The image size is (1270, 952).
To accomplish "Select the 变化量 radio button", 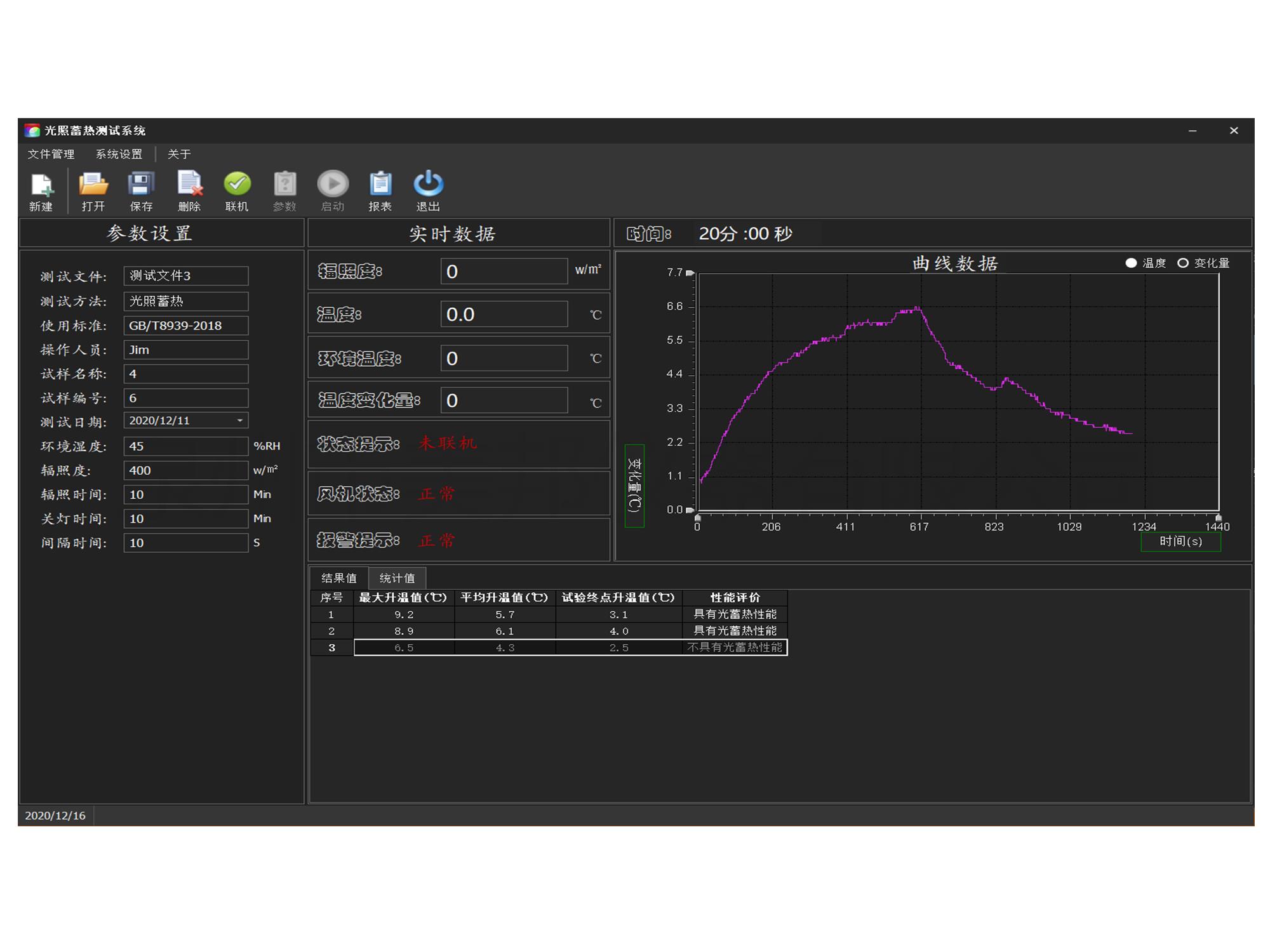I will tap(1183, 263).
